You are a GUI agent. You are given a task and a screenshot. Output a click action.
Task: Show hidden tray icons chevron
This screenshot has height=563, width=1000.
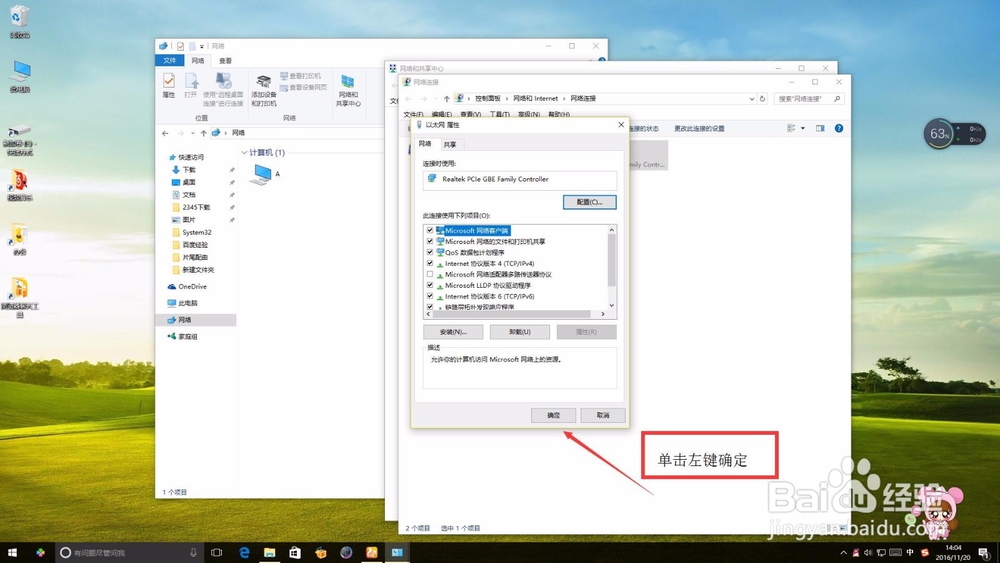point(843,553)
